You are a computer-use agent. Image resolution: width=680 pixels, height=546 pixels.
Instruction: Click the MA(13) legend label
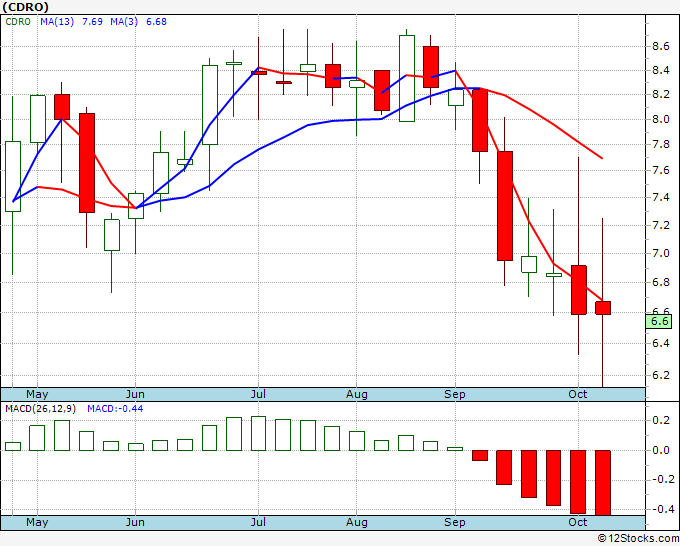tap(57, 22)
